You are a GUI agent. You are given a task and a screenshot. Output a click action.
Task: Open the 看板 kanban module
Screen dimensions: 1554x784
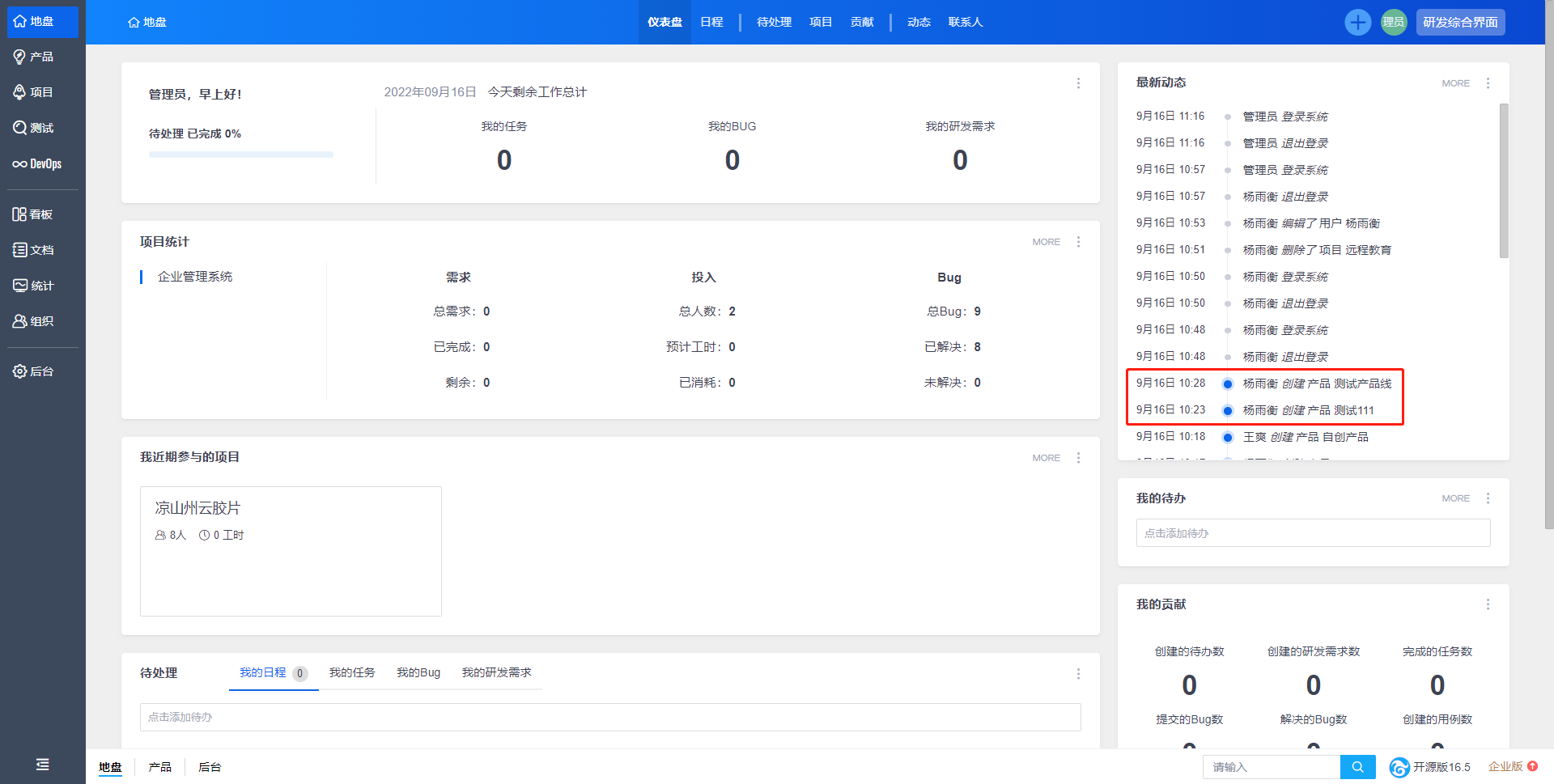click(34, 214)
